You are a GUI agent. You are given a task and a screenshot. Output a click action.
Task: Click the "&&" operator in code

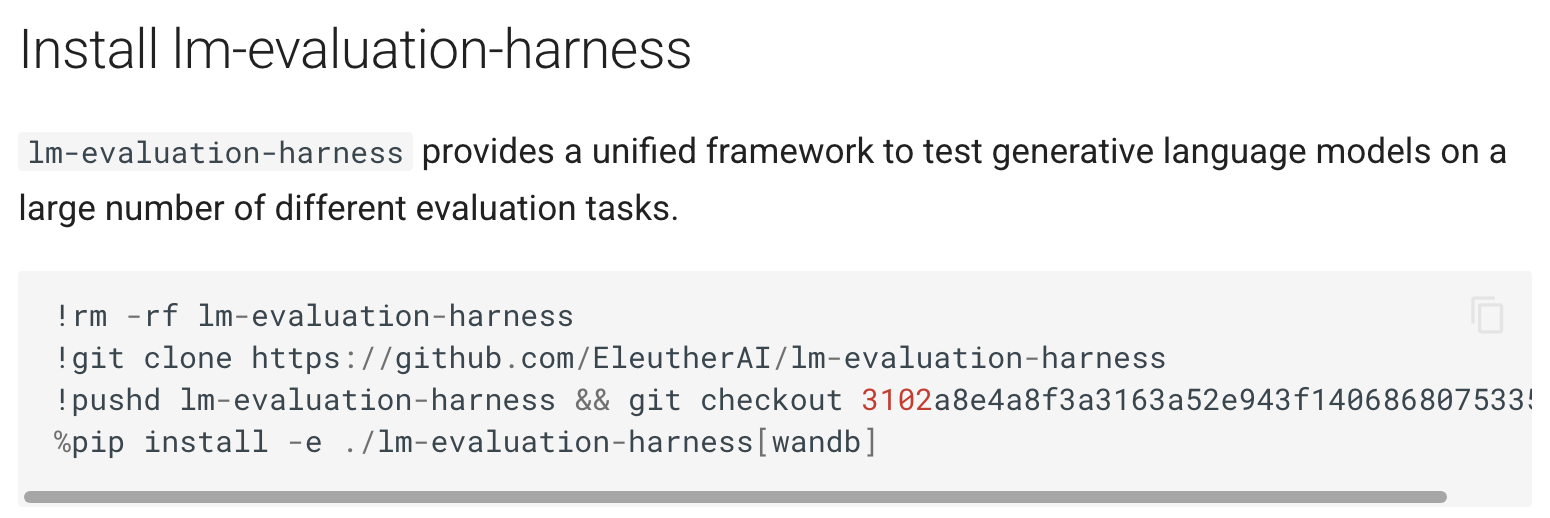point(592,400)
